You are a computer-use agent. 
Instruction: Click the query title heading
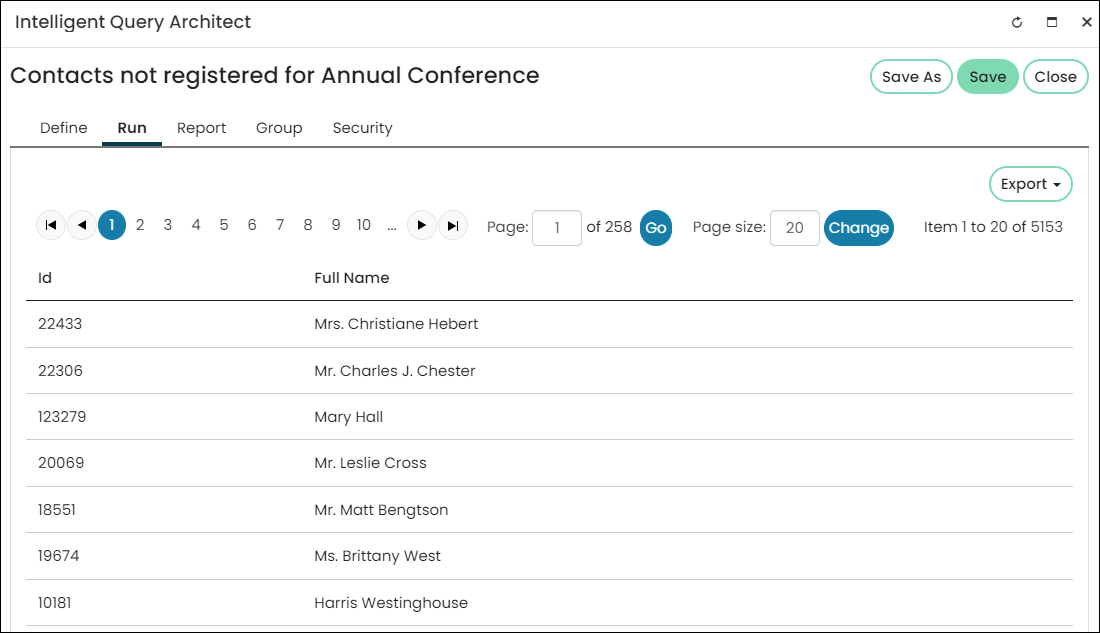[275, 76]
